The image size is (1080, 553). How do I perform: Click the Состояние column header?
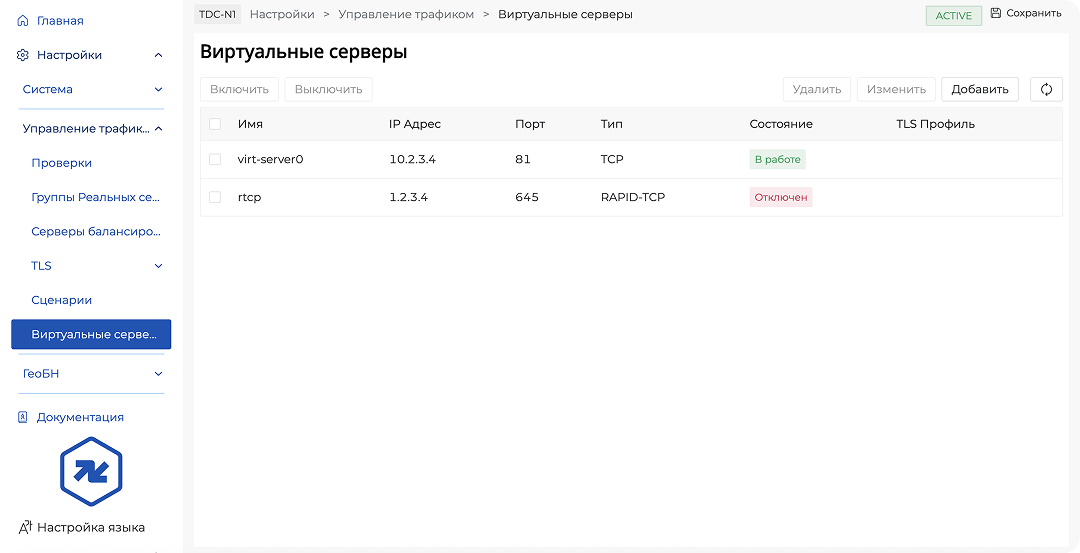(x=780, y=124)
